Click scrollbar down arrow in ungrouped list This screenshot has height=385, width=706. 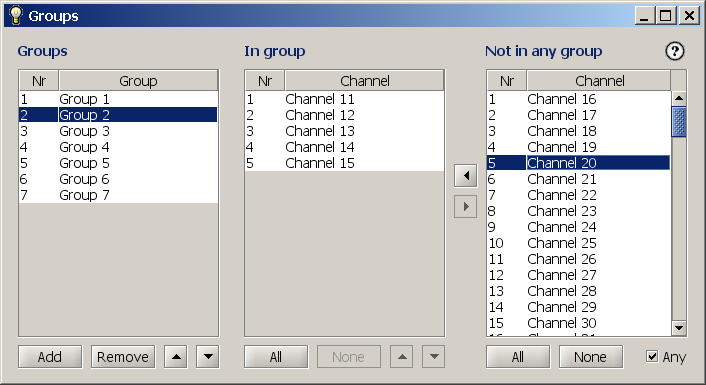click(x=679, y=328)
